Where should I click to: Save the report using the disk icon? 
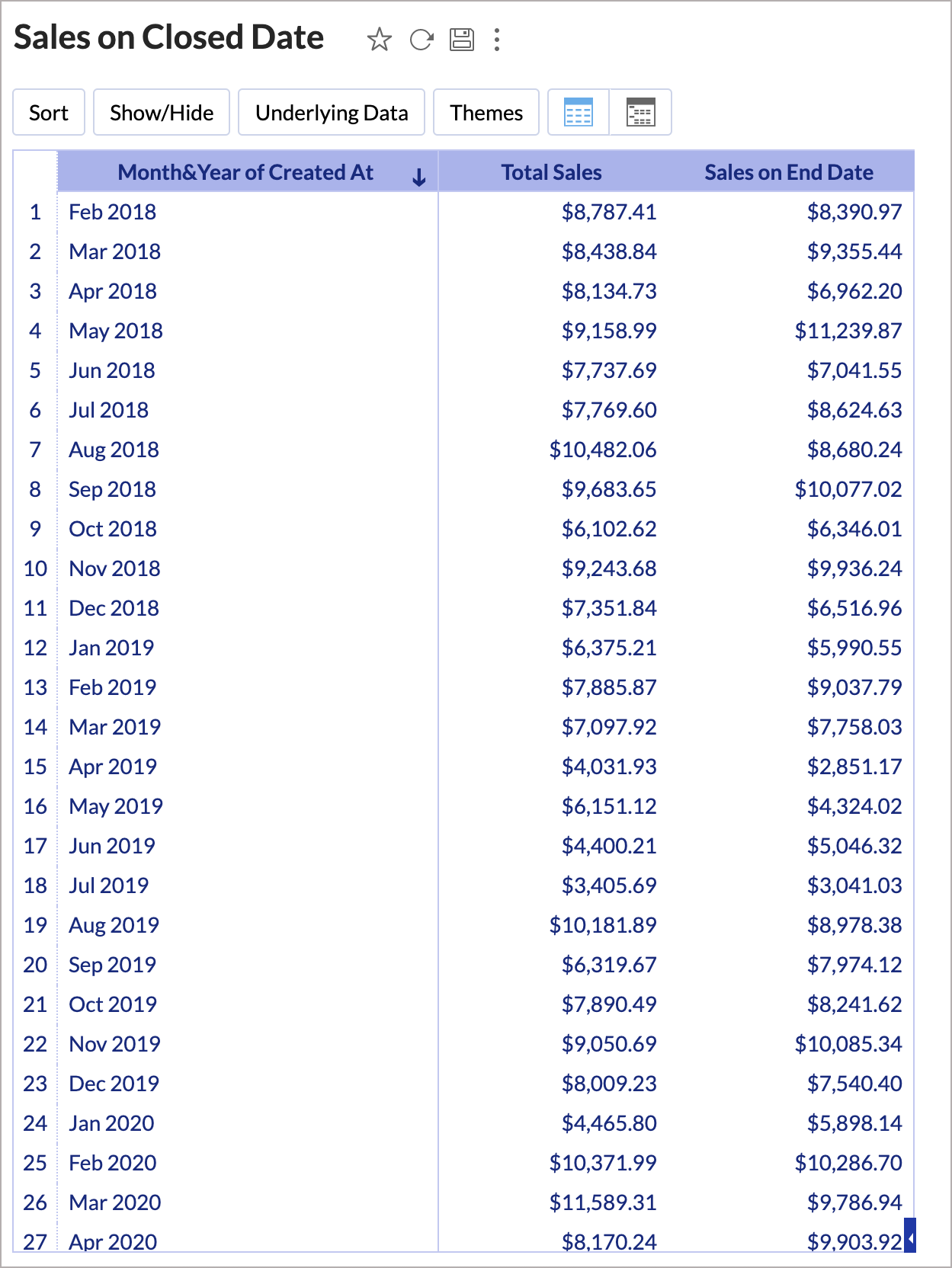[464, 40]
